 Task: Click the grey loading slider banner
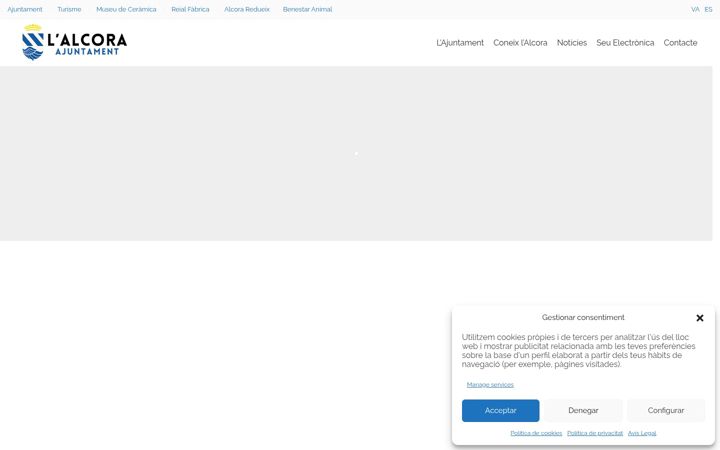[x=356, y=153]
